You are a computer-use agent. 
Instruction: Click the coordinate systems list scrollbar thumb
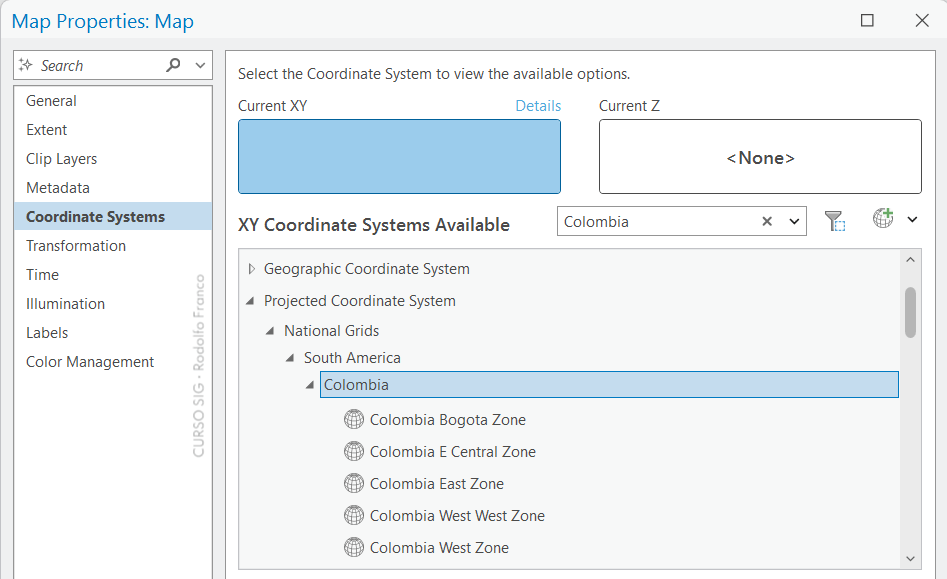910,312
